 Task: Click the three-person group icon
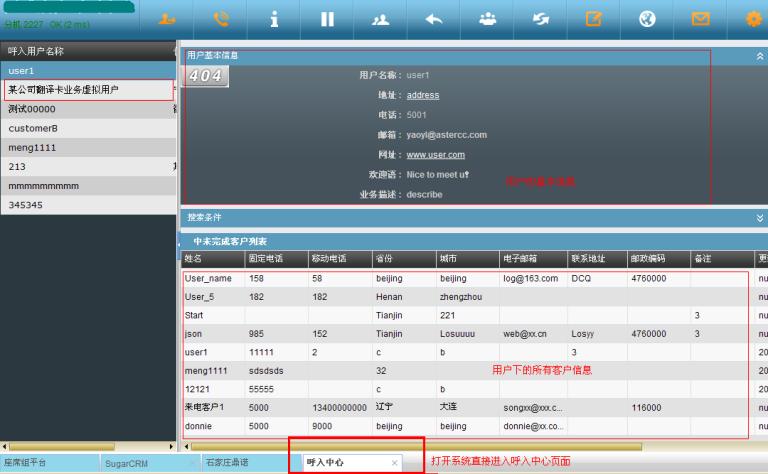pyautogui.click(x=487, y=18)
